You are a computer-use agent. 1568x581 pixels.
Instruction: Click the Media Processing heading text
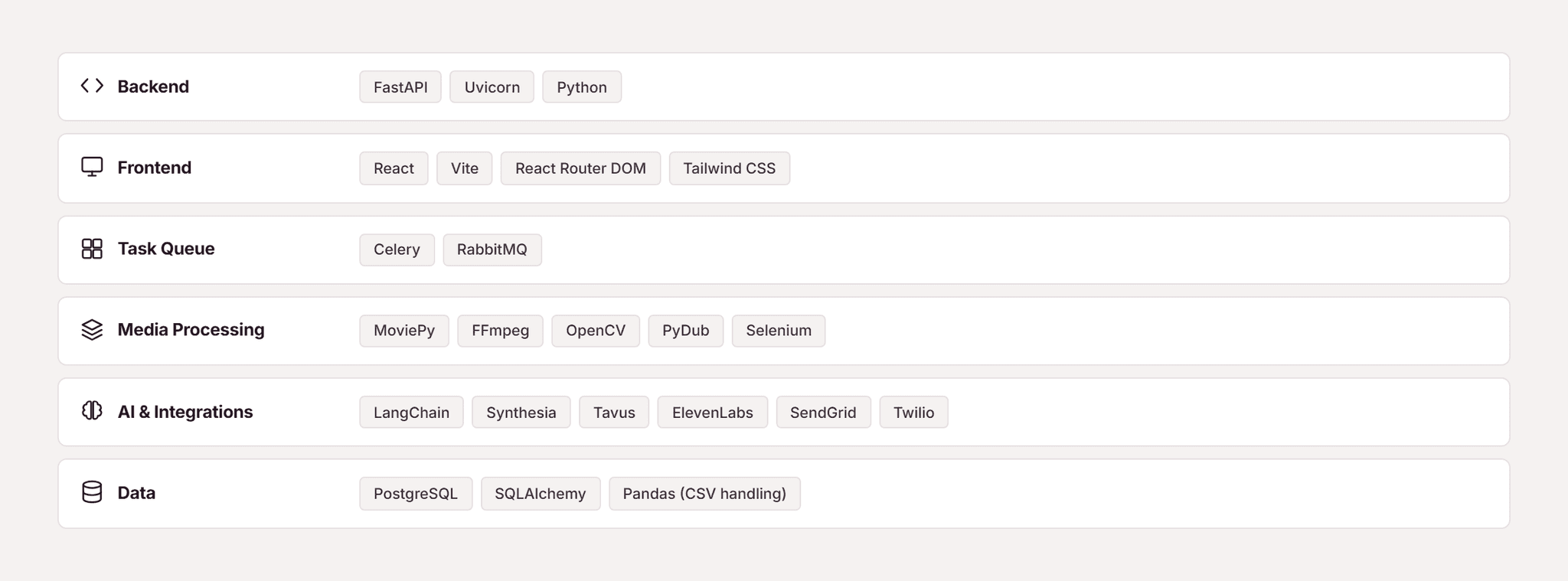(191, 330)
